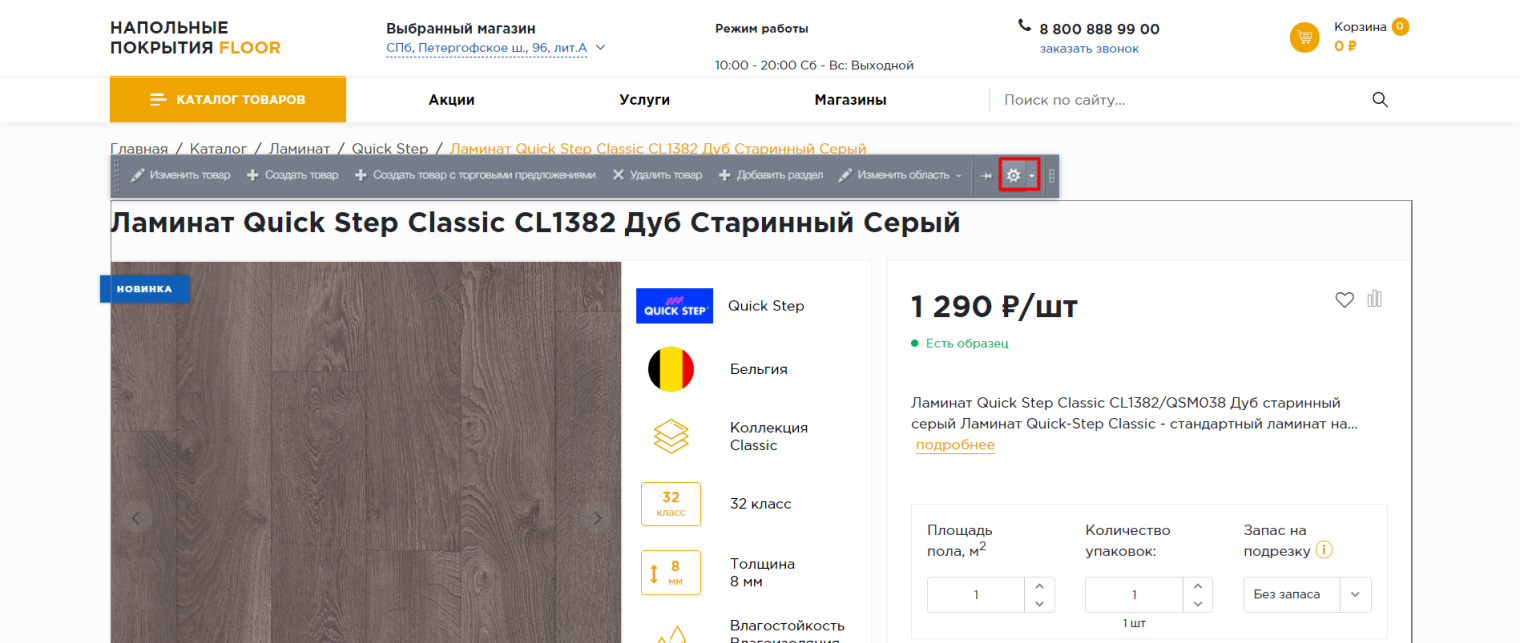Image resolution: width=1520 pixels, height=643 pixels.
Task: Click the Поиск по сайту search field
Action: 1180,100
